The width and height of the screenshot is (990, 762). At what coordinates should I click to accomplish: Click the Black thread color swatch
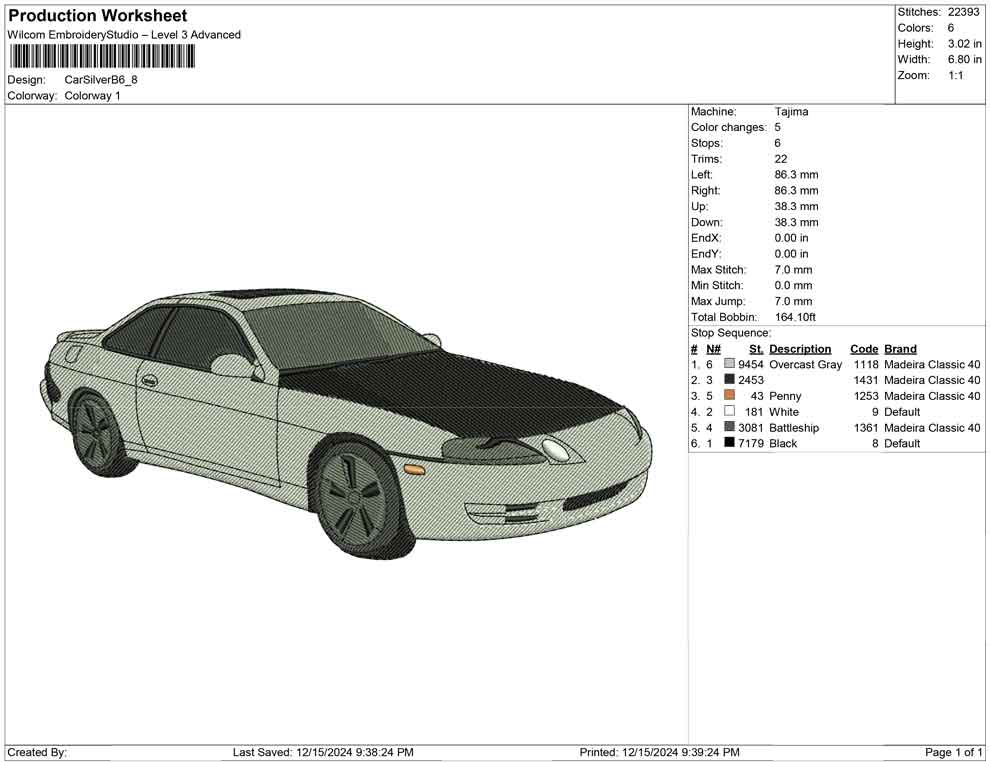click(x=729, y=443)
